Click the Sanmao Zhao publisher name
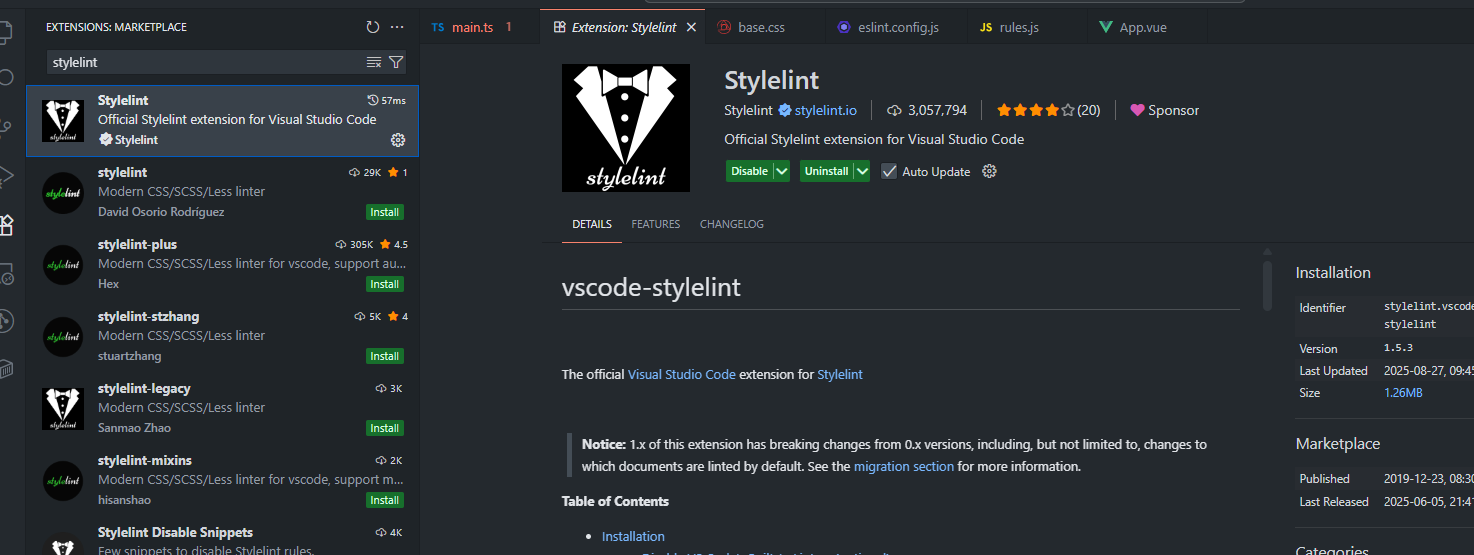The image size is (1474, 555). coord(134,428)
